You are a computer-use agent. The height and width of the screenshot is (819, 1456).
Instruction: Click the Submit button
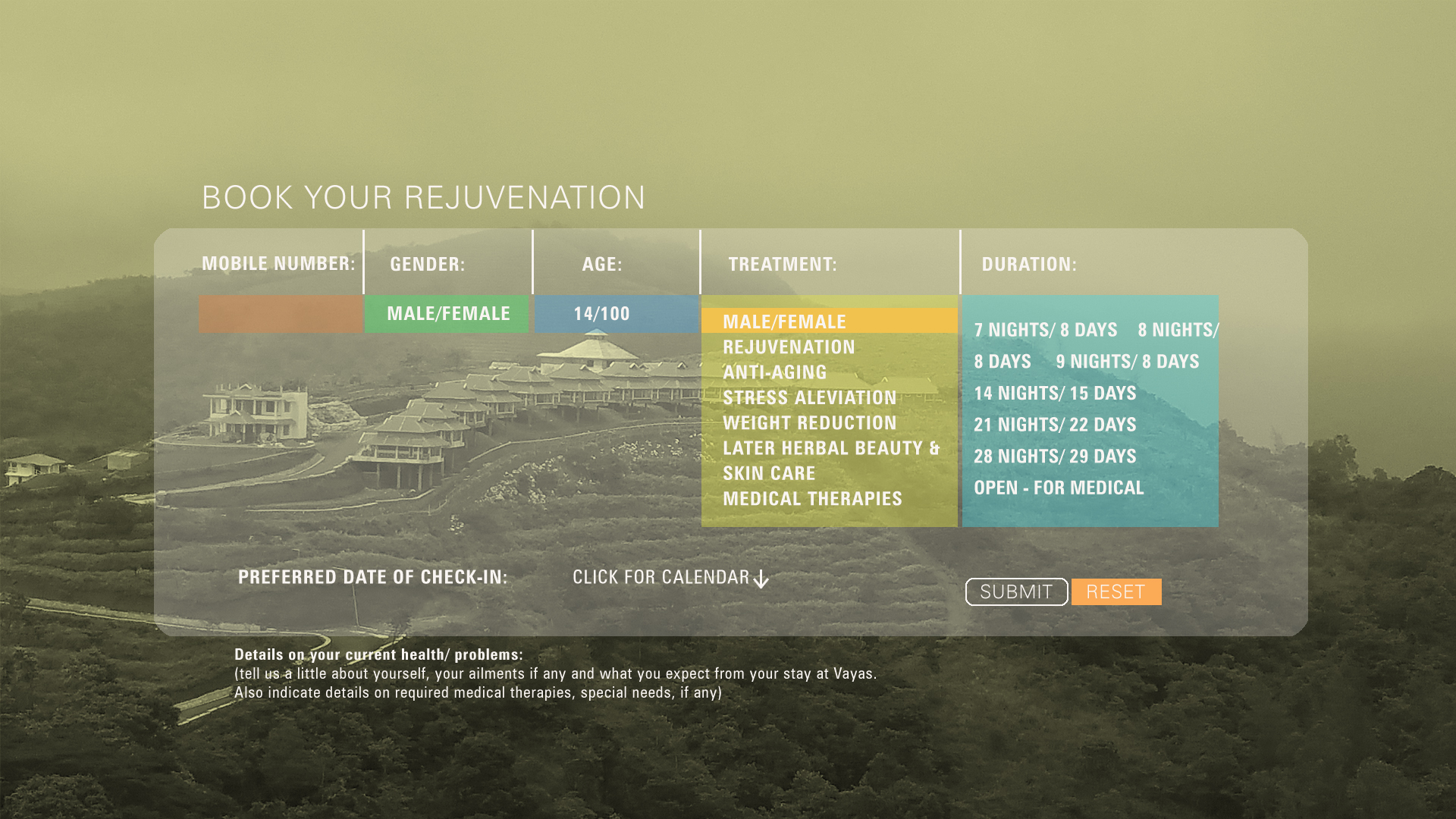point(1016,592)
